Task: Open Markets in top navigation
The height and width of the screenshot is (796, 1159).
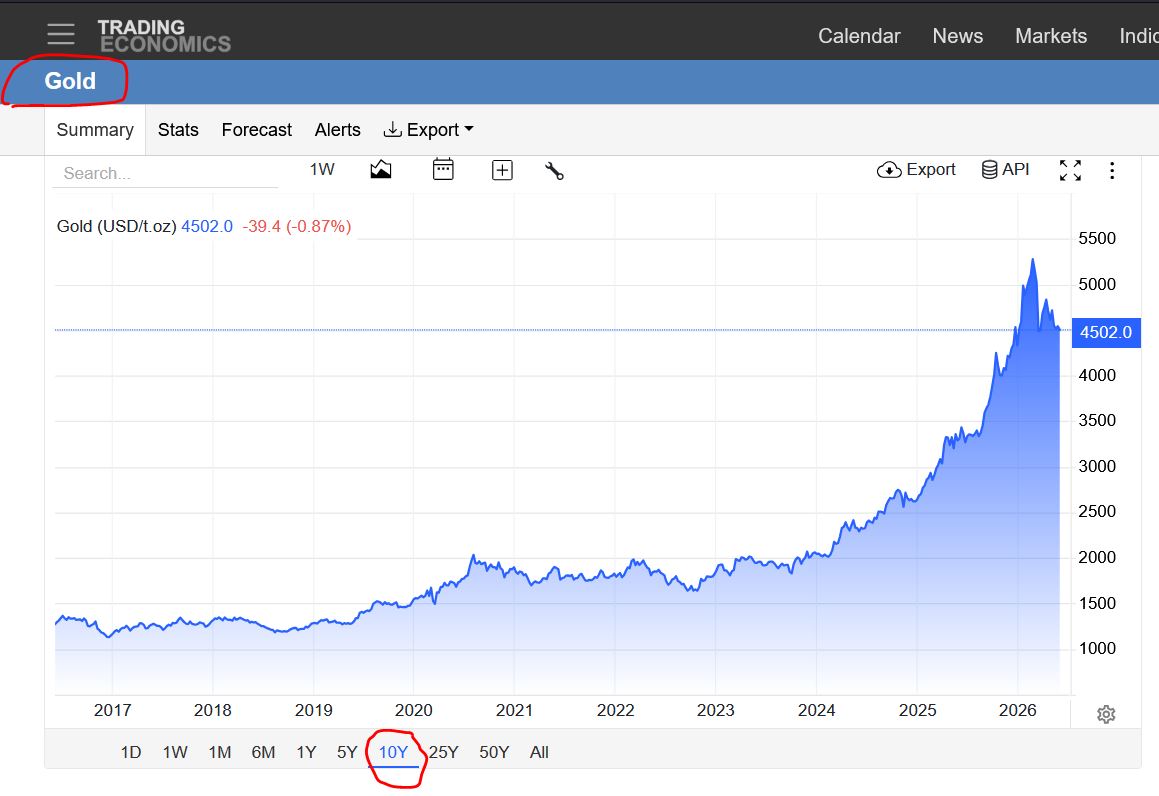Action: point(1050,35)
